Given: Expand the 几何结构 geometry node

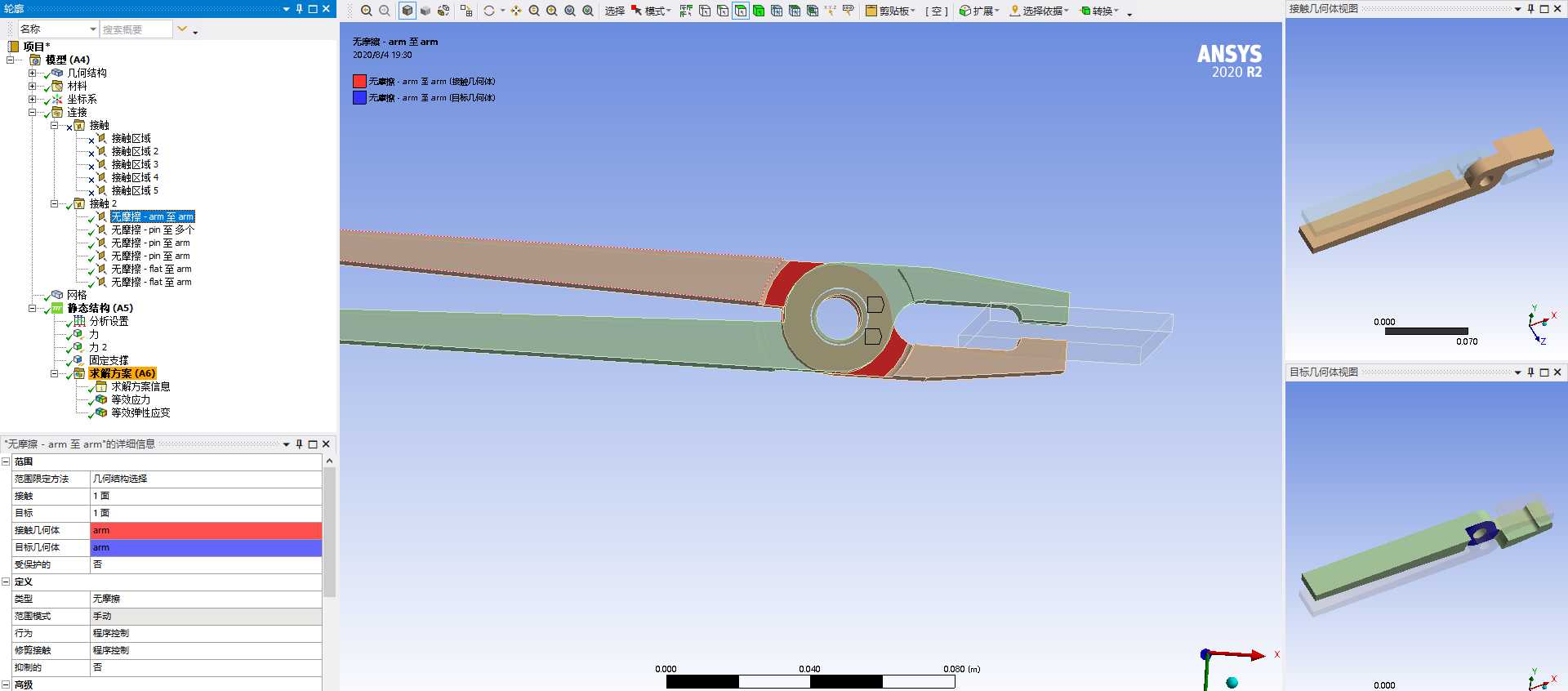Looking at the screenshot, I should coord(32,73).
